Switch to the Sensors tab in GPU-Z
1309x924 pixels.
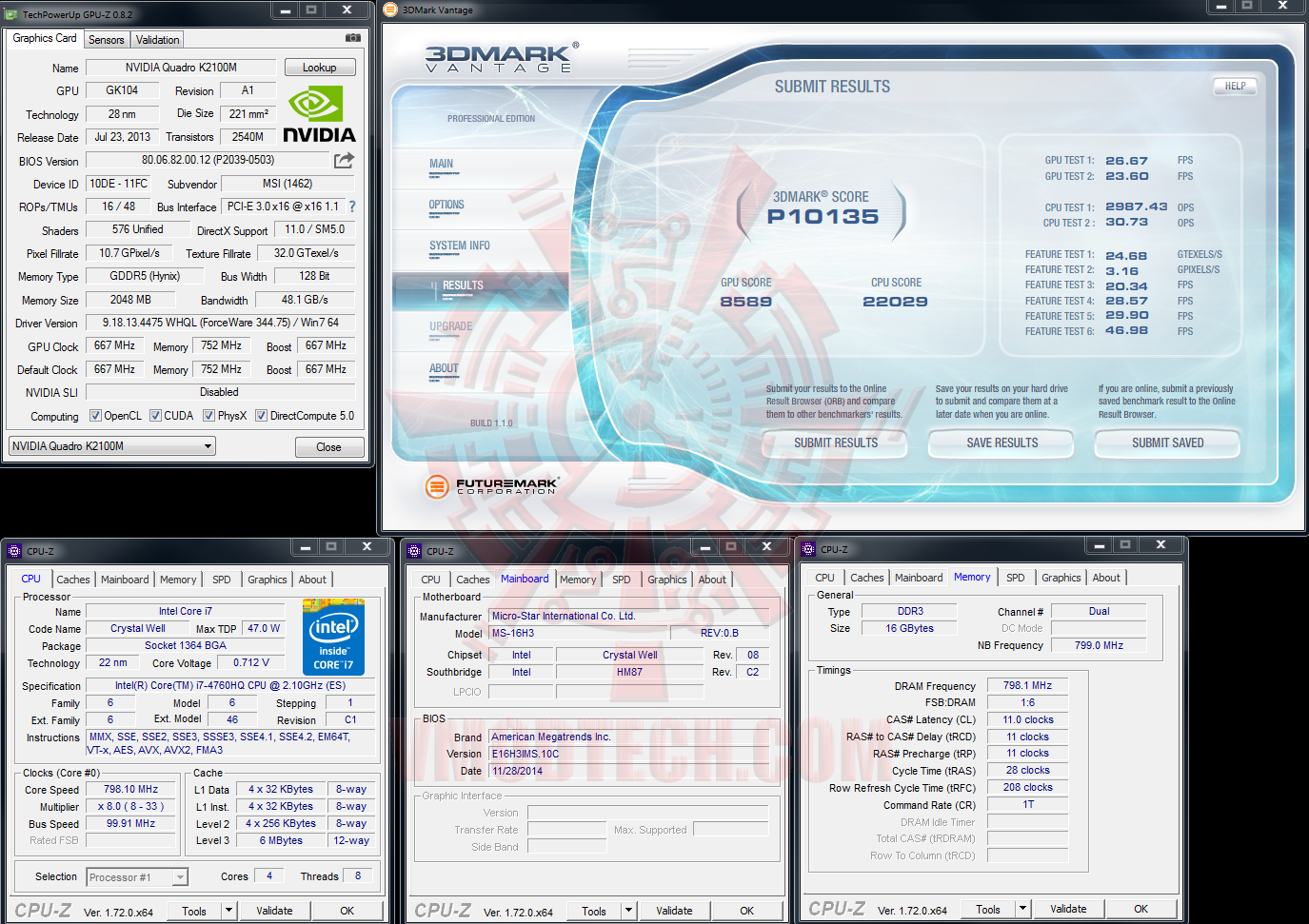107,40
